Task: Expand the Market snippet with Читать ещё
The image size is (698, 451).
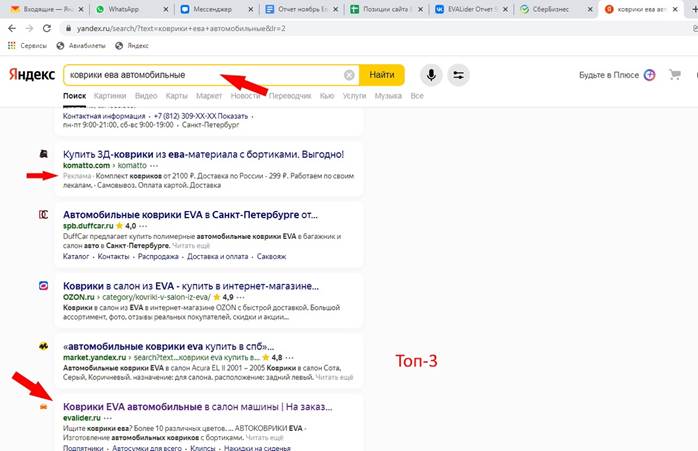Action: click(334, 378)
